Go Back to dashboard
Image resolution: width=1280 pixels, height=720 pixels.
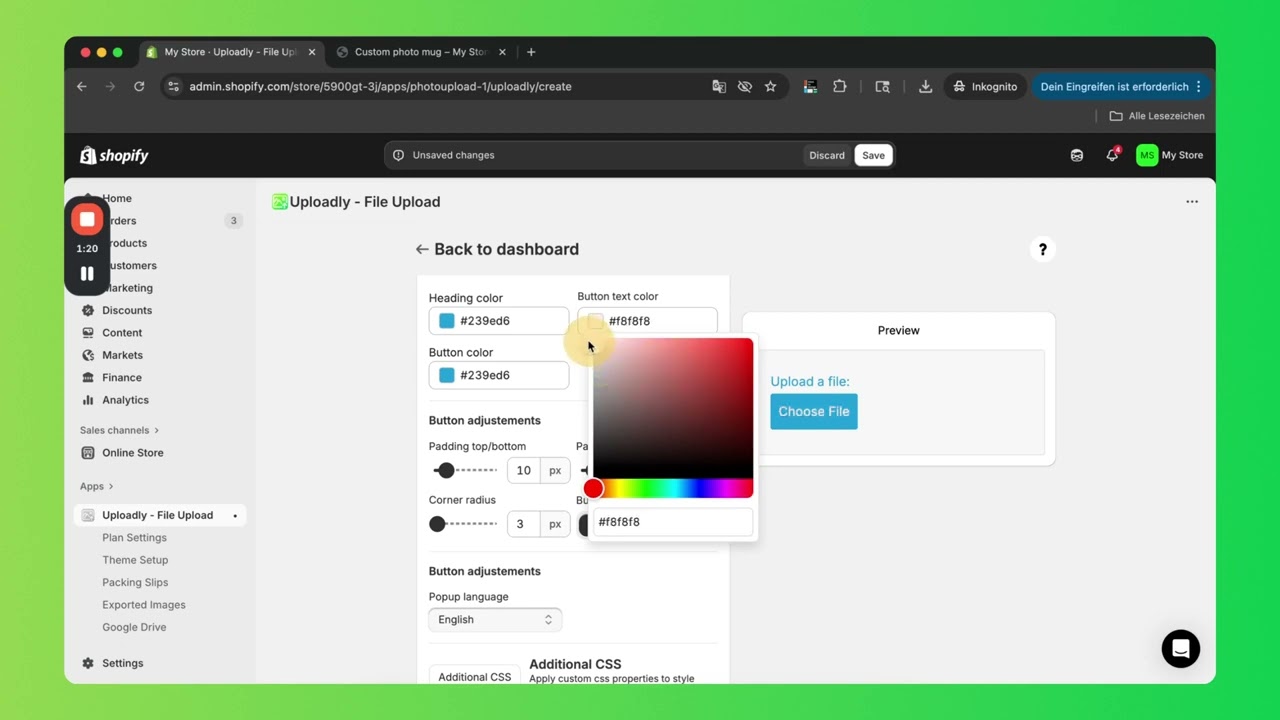[506, 249]
